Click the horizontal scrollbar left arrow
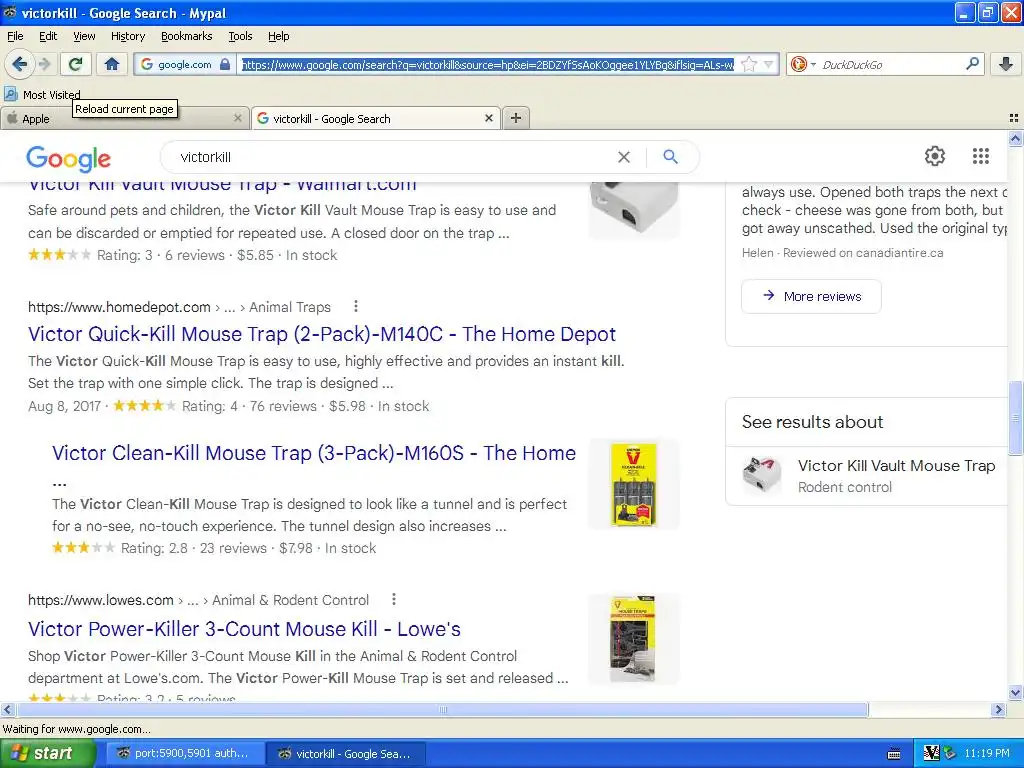Viewport: 1024px width, 768px height. (x=7, y=709)
